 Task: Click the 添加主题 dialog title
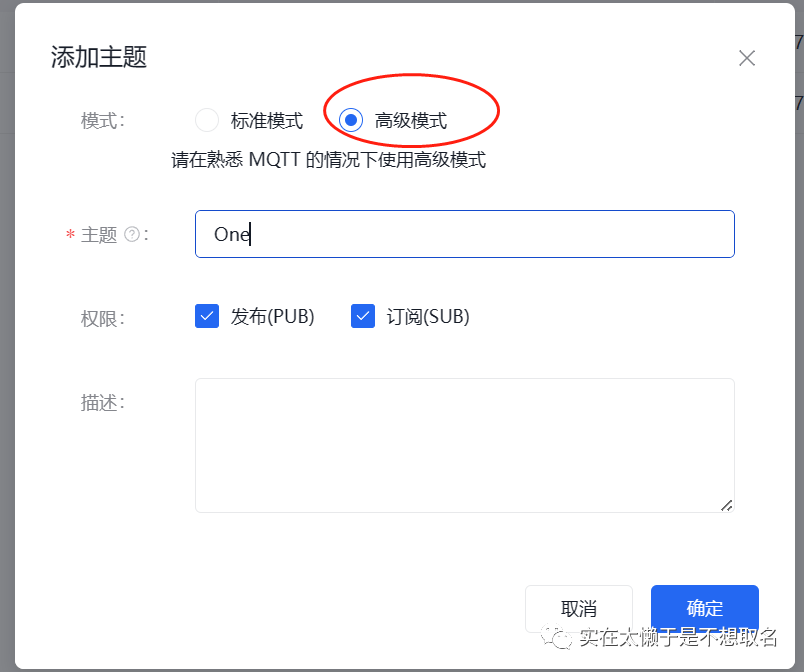tap(99, 57)
